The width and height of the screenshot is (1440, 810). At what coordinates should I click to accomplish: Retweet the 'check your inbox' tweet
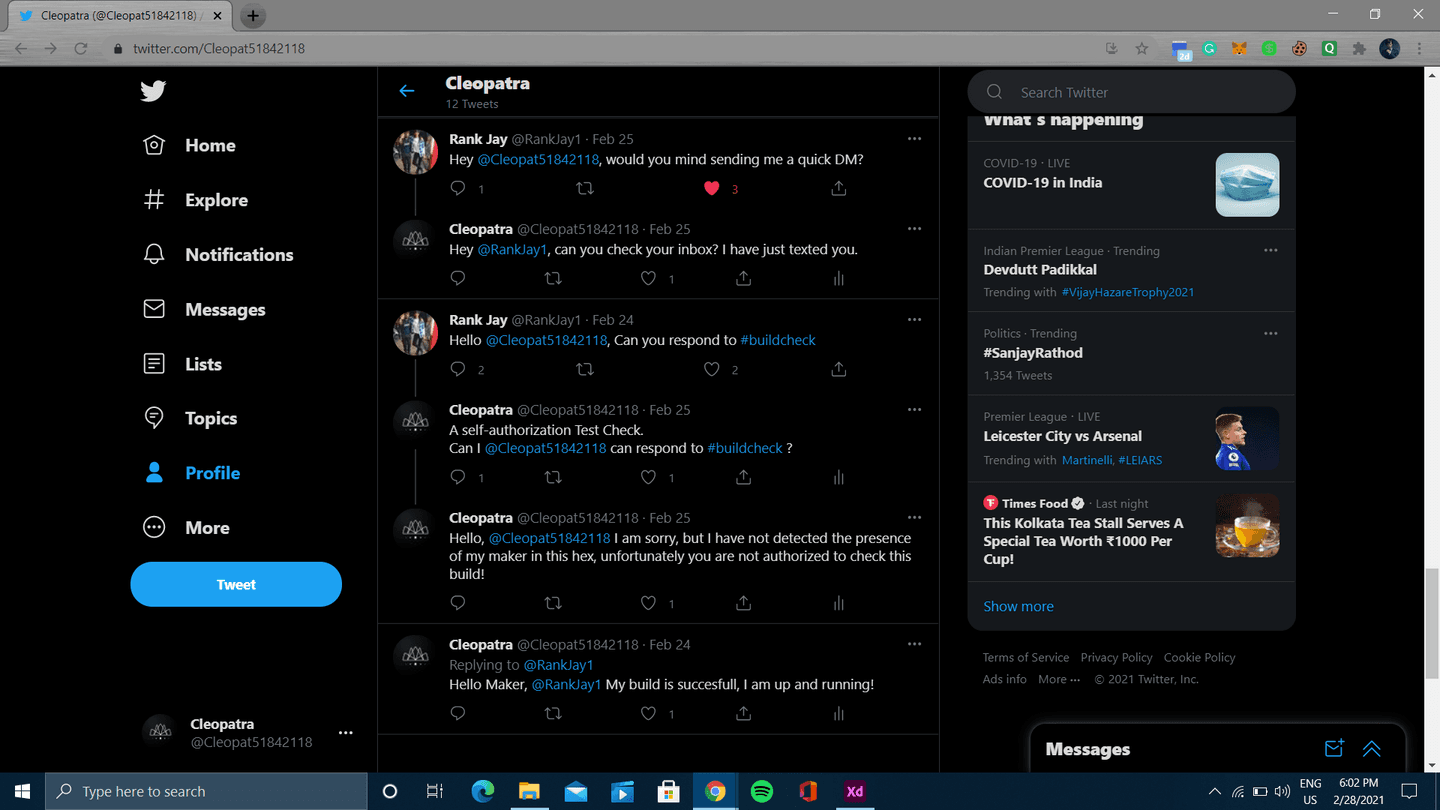pos(552,279)
